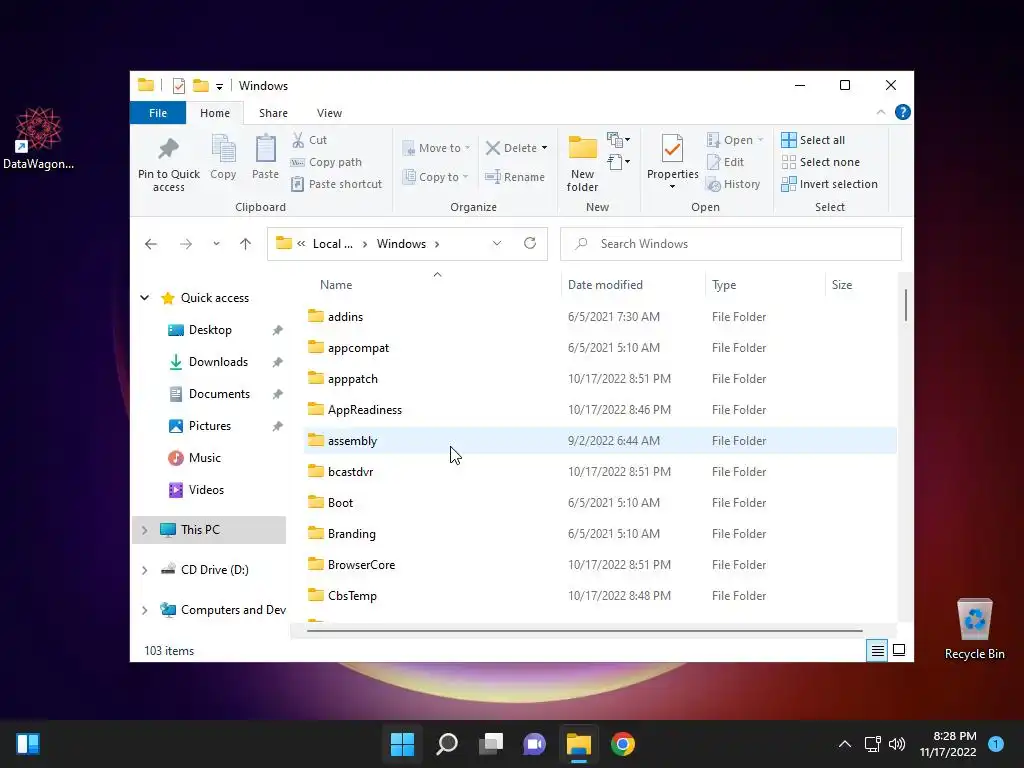The image size is (1024, 768).
Task: Click the DataWagon desktop shortcut
Action: tap(38, 138)
